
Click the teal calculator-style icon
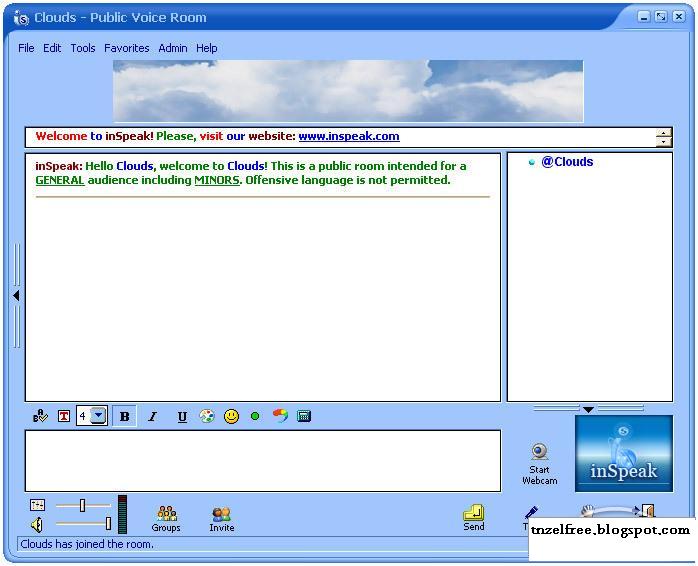point(304,416)
